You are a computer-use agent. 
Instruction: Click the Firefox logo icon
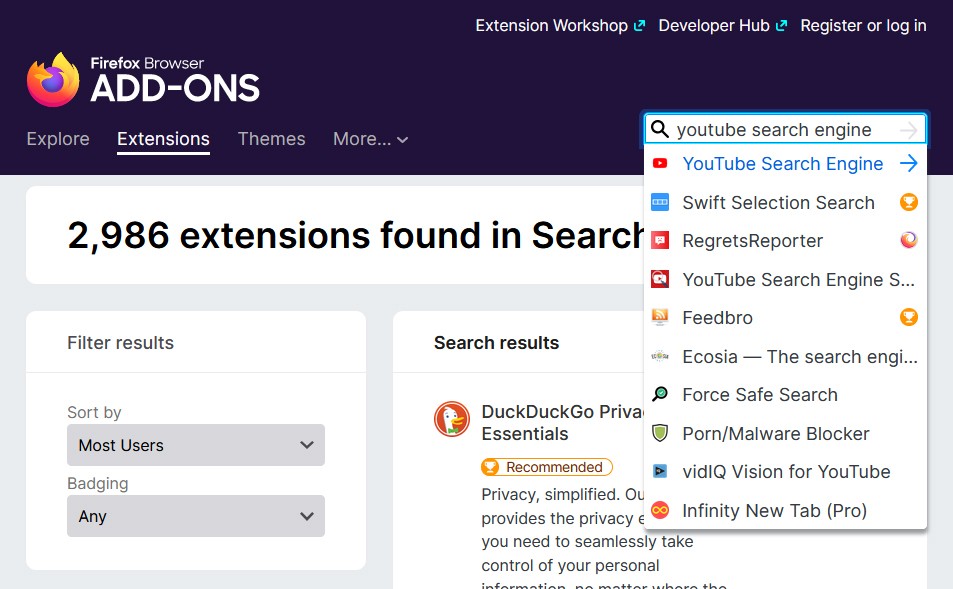(x=53, y=80)
